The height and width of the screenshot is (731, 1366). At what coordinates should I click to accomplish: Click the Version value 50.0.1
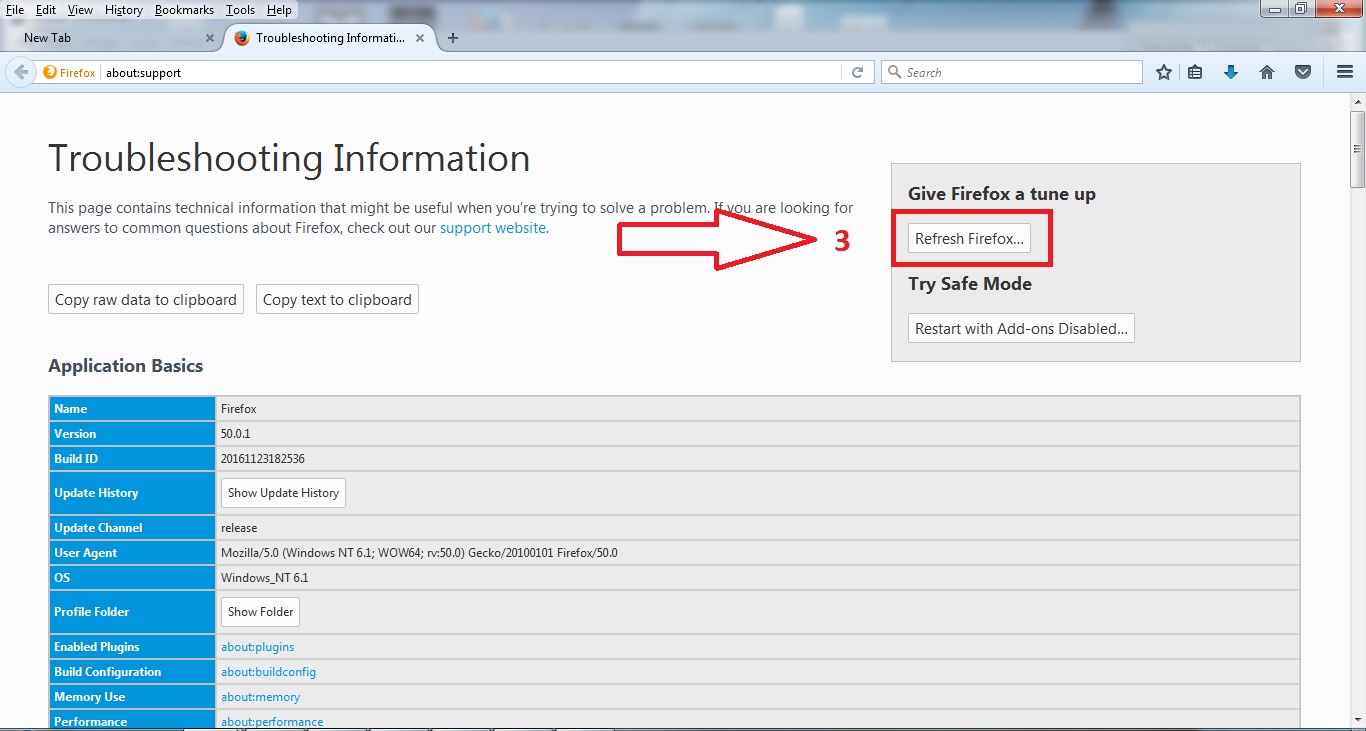point(236,434)
